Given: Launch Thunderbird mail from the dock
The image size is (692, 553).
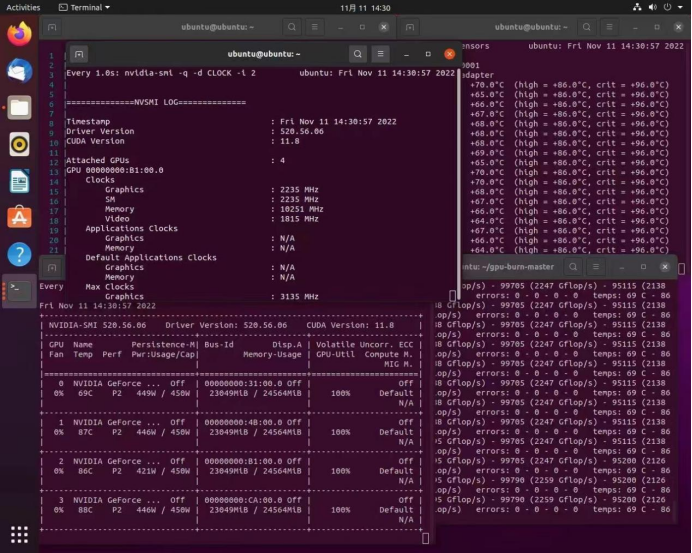Looking at the screenshot, I should coord(19,71).
